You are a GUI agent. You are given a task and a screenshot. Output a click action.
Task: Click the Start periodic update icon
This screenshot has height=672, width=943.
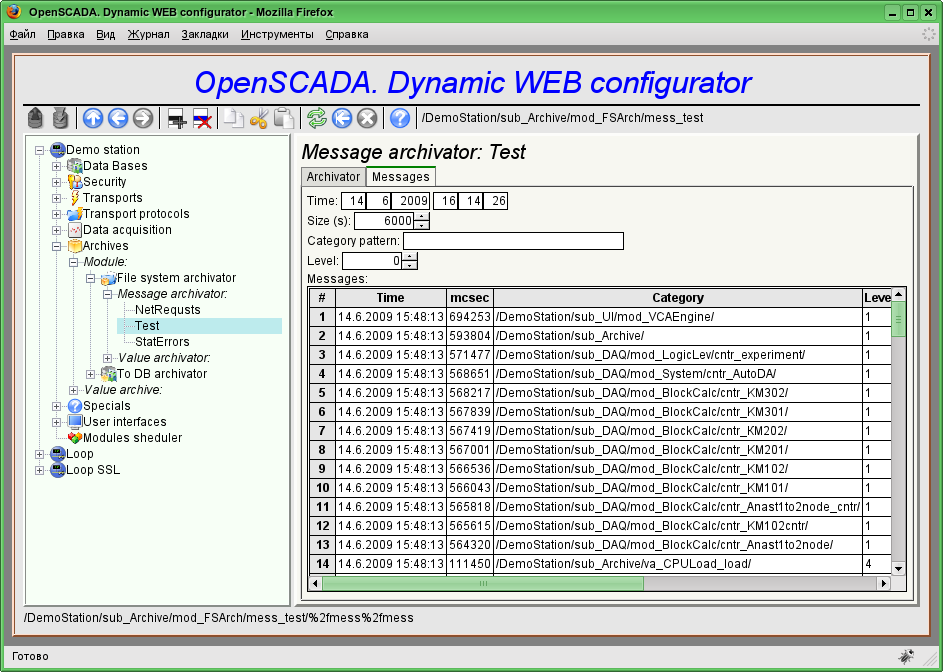tap(342, 118)
